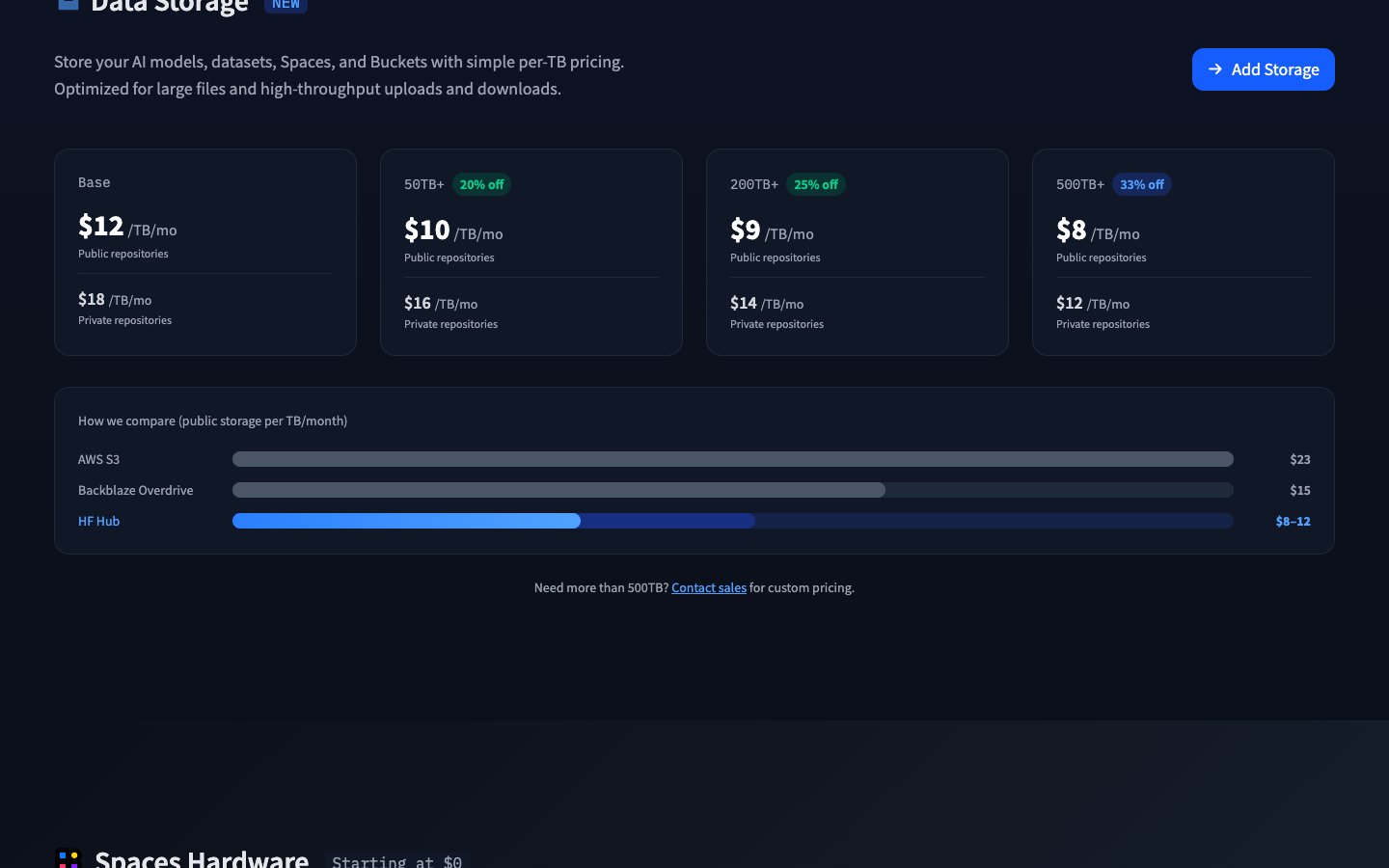Screen dimensions: 1389x868
Task: Click the $8–12 price label
Action: 1292,521
